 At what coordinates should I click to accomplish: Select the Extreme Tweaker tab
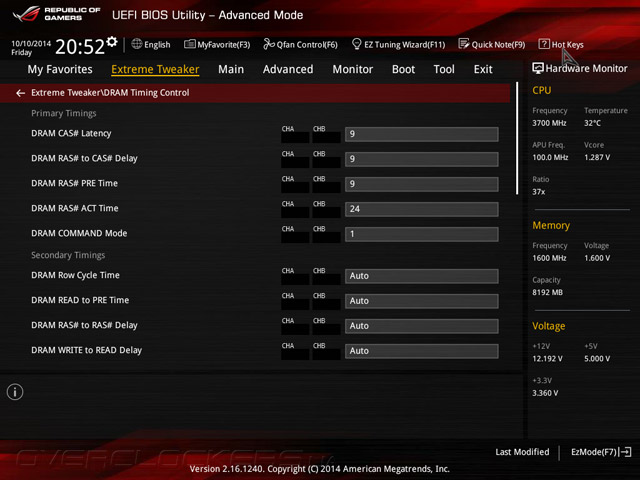155,69
